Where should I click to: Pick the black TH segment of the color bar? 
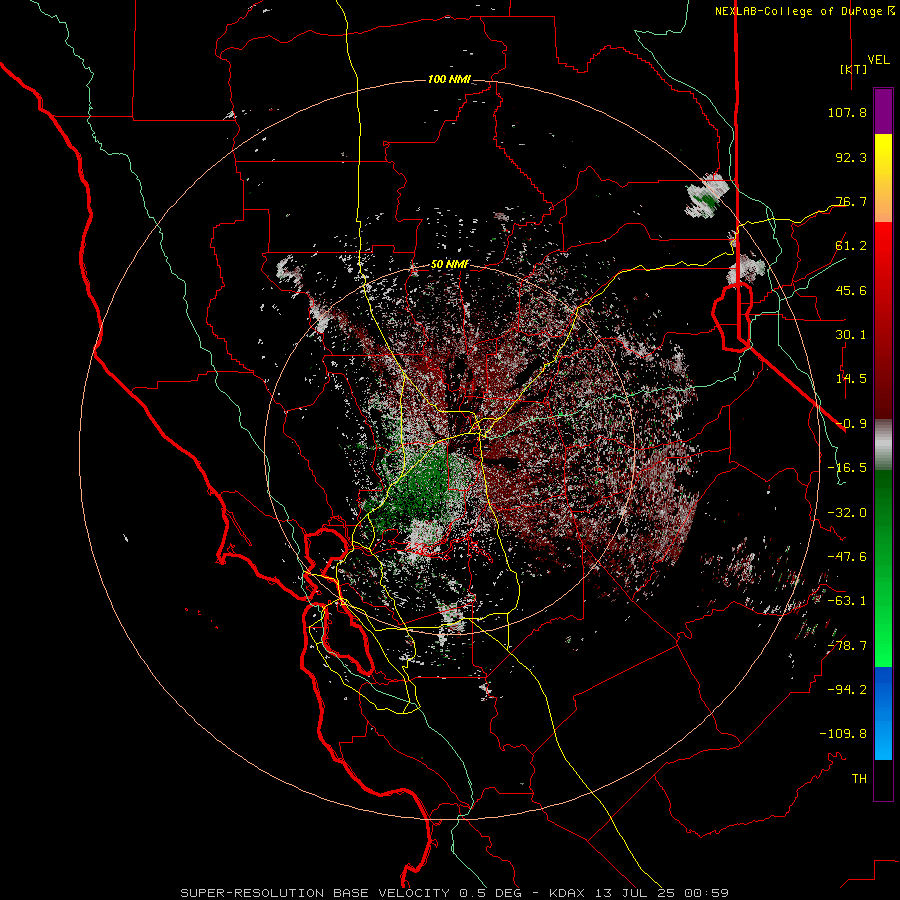883,780
